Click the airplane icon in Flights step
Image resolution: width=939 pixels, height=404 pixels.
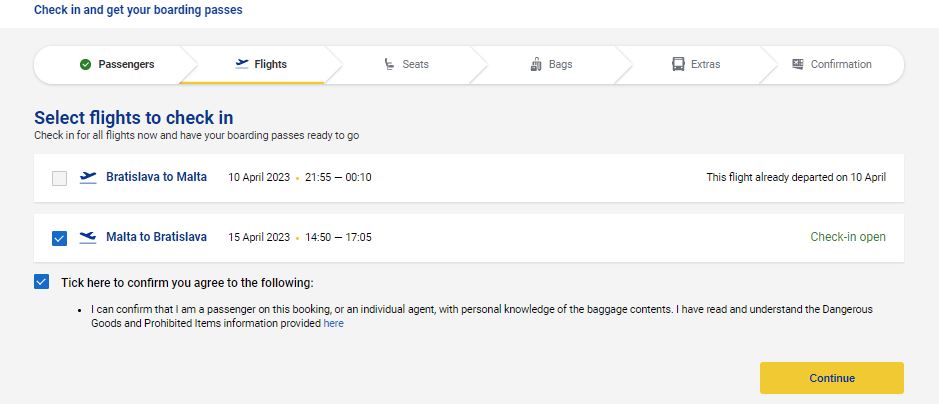click(241, 64)
